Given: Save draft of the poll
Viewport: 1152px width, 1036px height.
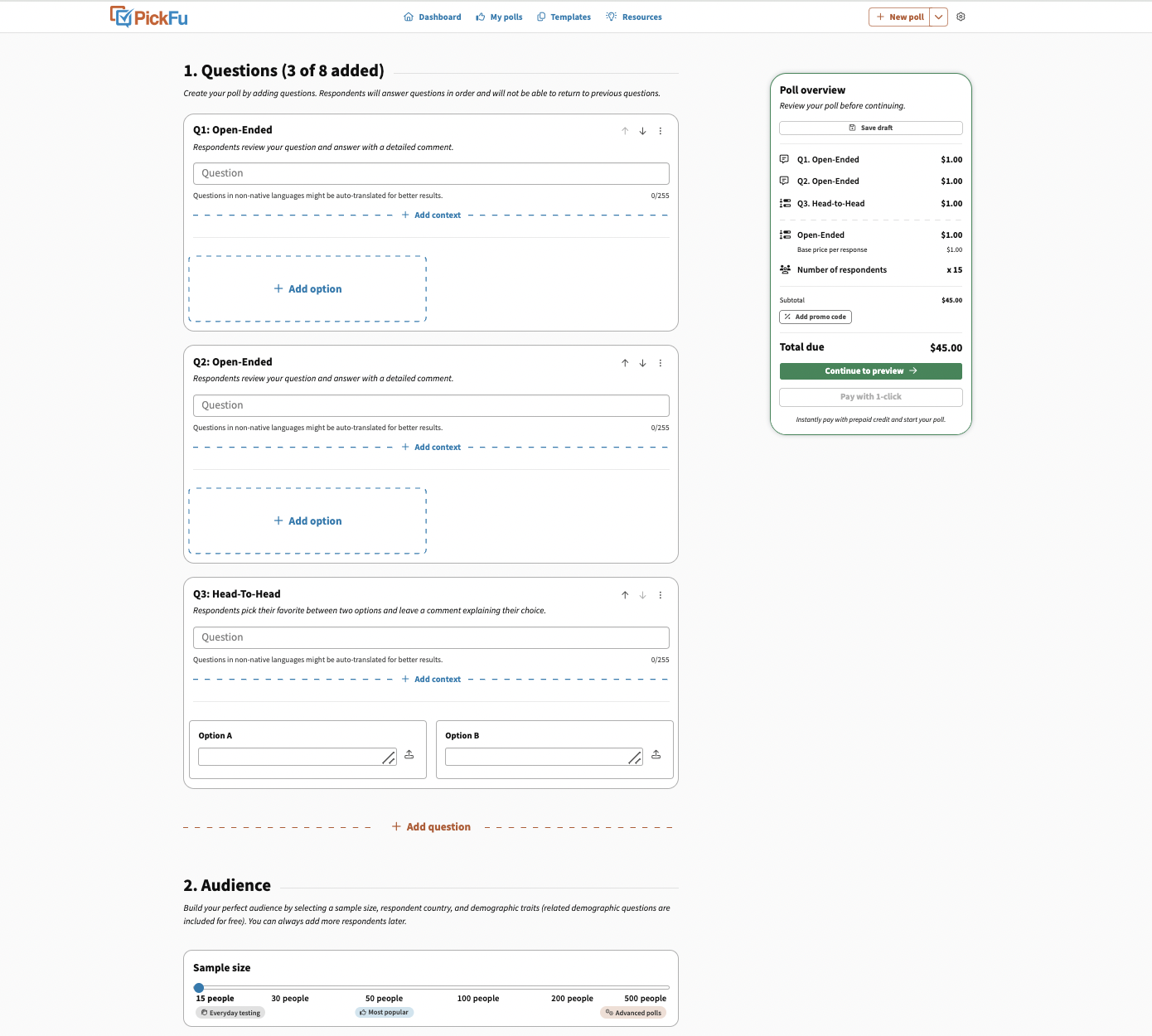Looking at the screenshot, I should click(x=871, y=128).
